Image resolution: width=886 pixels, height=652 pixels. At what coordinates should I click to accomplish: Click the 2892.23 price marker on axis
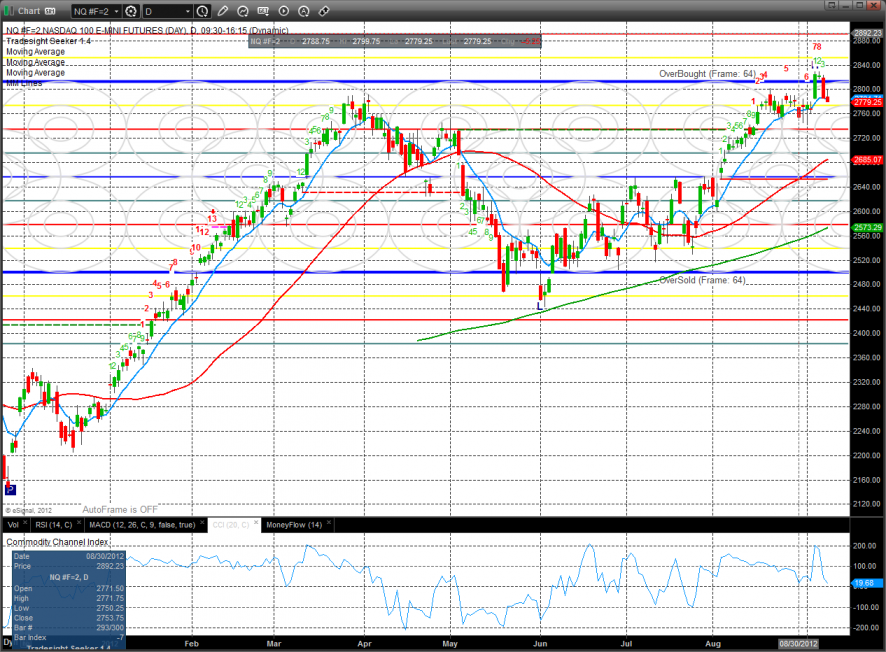tap(866, 33)
